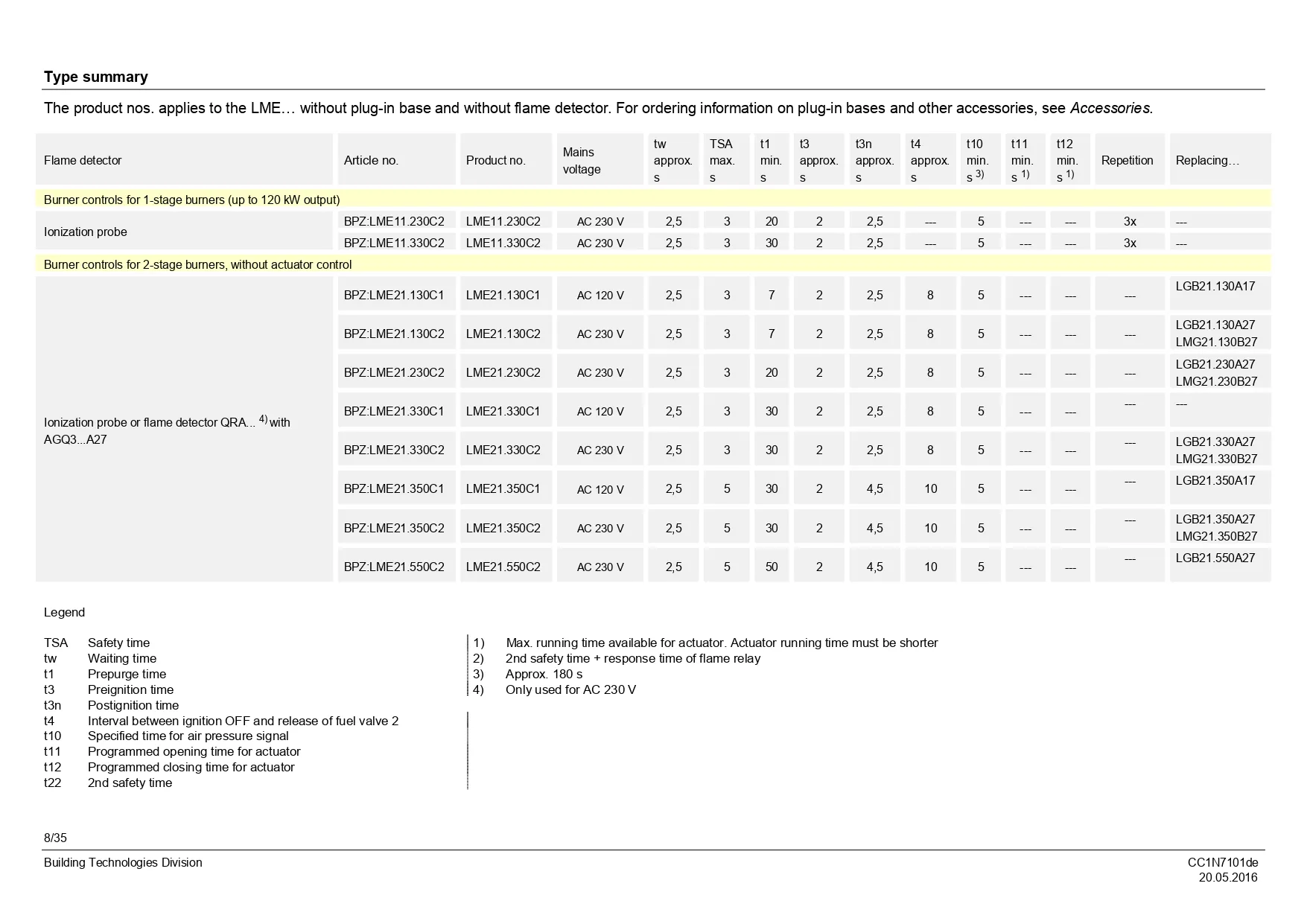1307x924 pixels.
Task: Click the t22 2nd safety time legend entry
Action: click(108, 783)
